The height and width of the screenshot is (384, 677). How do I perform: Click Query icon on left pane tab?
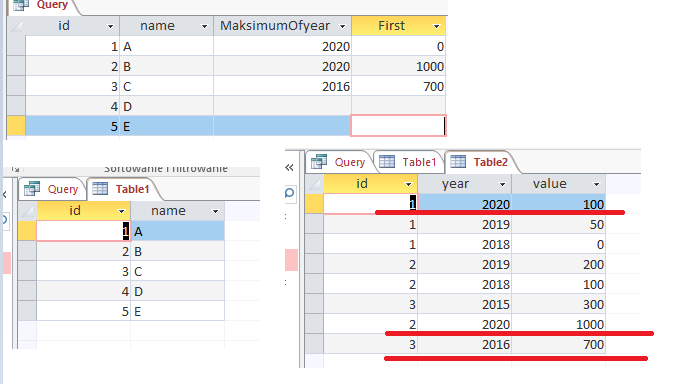click(x=32, y=189)
